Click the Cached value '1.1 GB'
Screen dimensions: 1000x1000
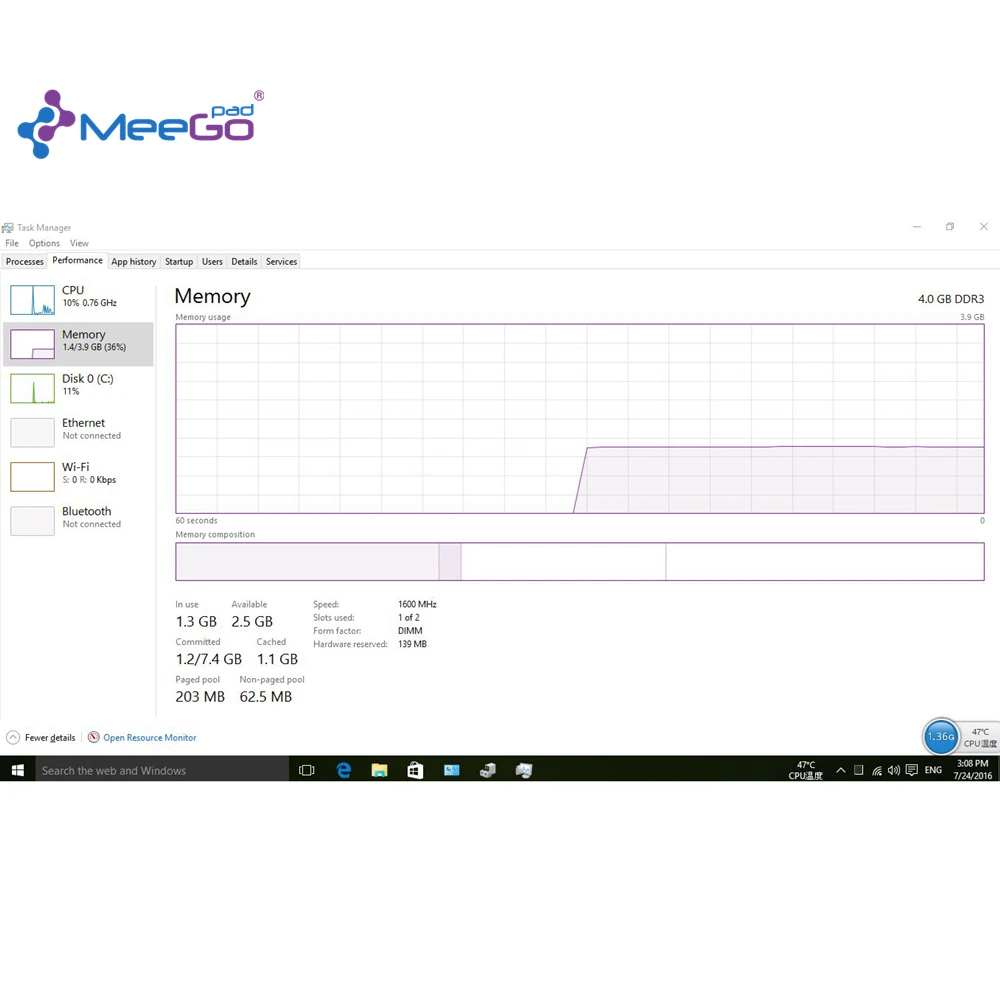pos(277,659)
